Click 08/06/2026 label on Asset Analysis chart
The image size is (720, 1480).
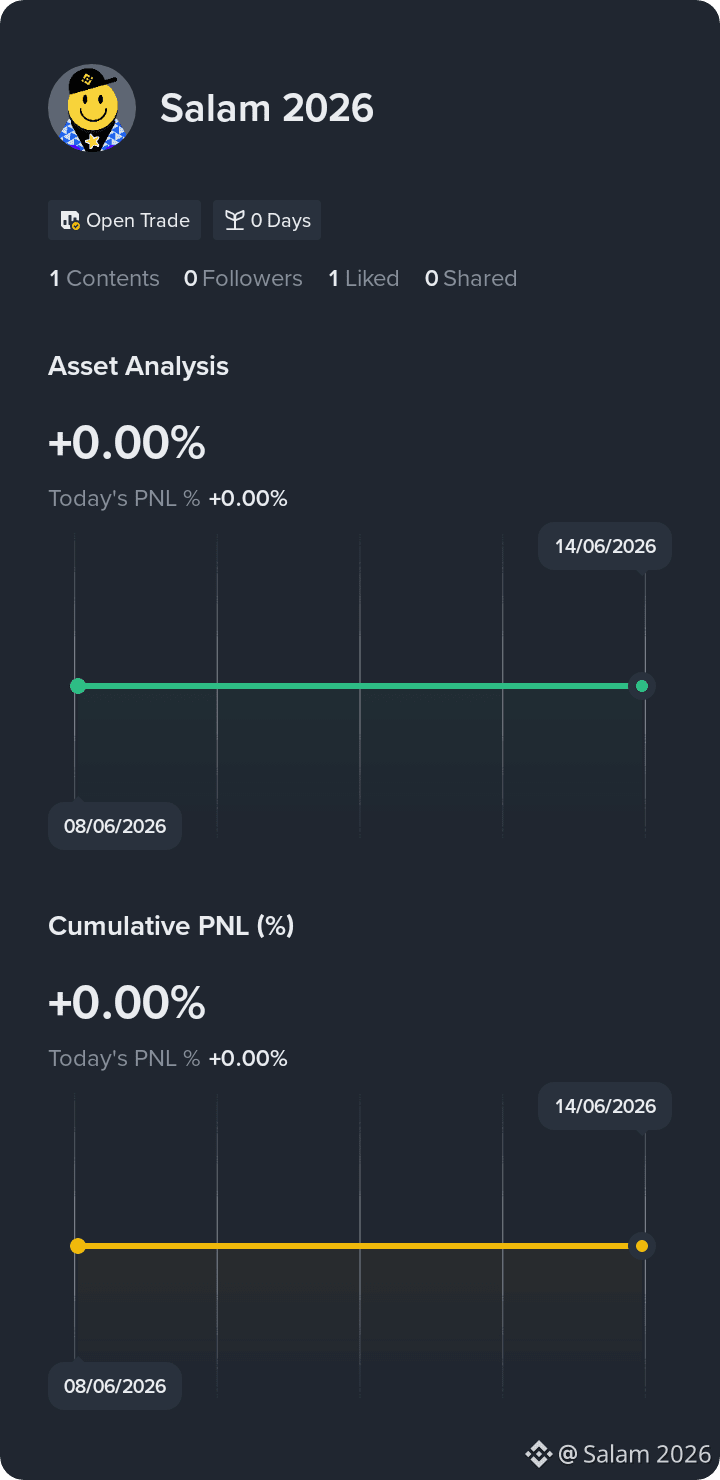click(115, 826)
